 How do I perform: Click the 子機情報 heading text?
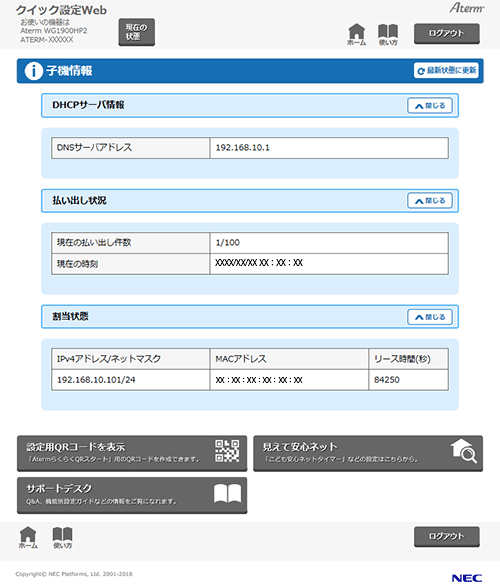click(x=69, y=71)
